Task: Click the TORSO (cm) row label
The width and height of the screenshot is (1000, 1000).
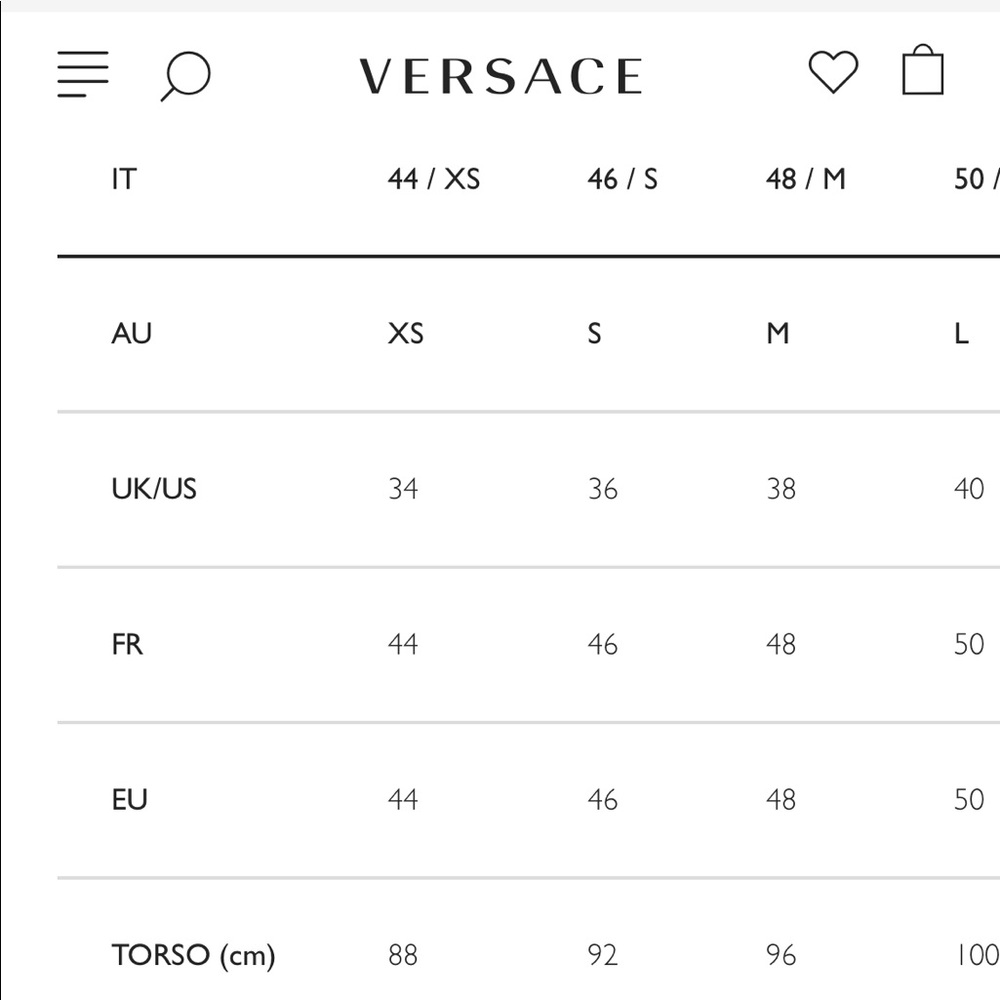Action: [x=193, y=956]
